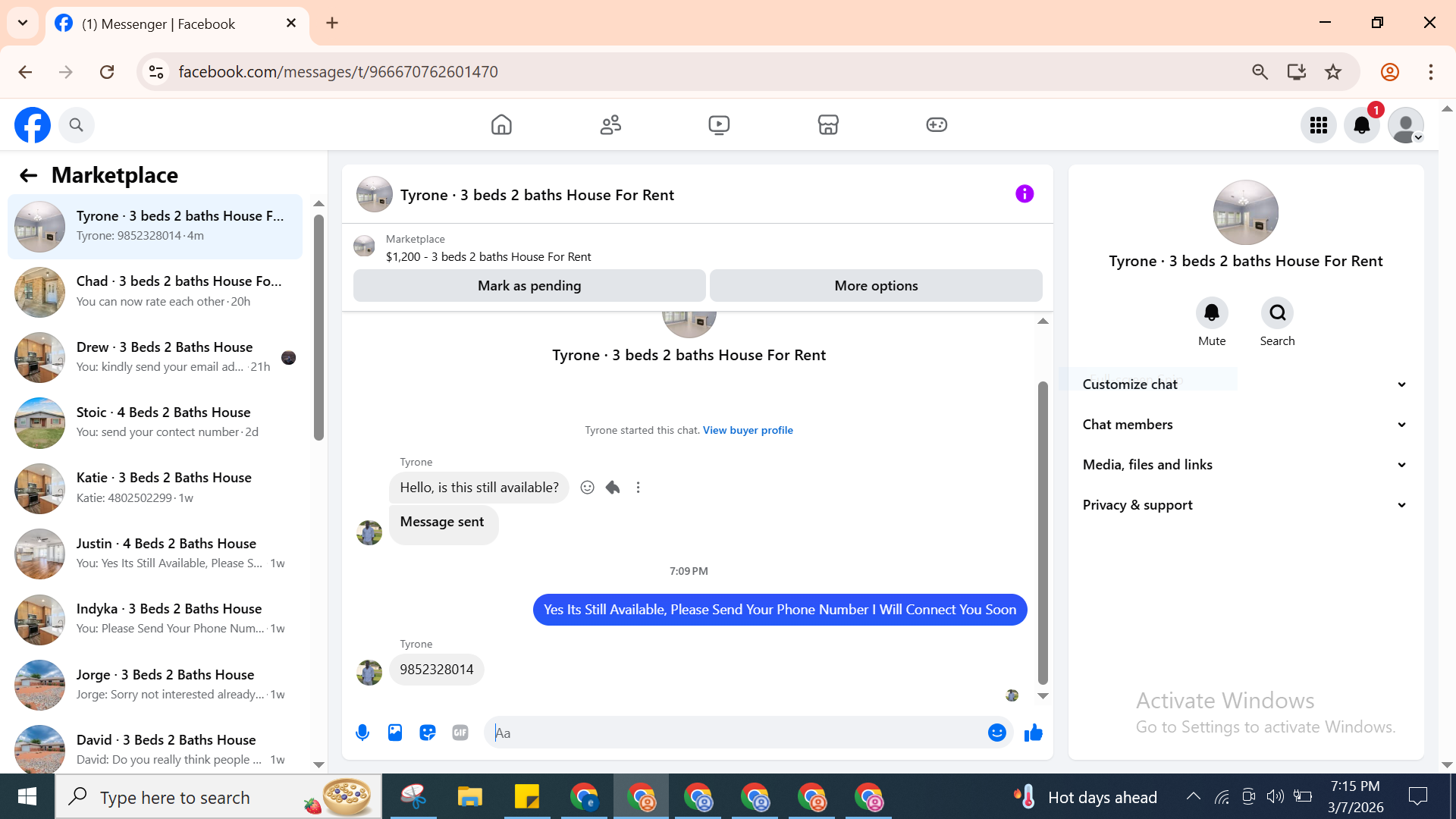Open account profile avatar menu
The height and width of the screenshot is (819, 1456).
click(x=1406, y=125)
